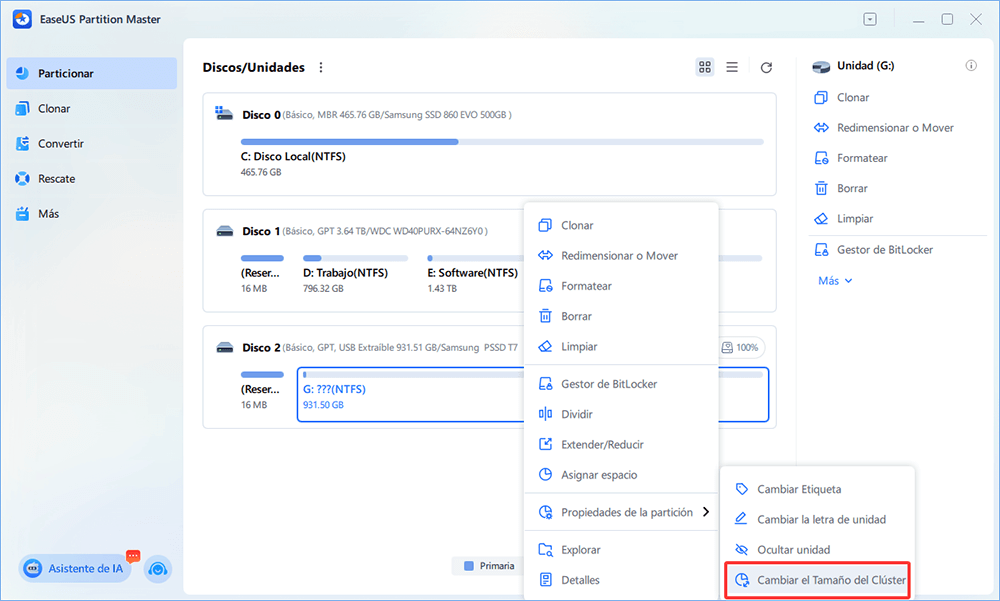Switch to grid view of disks
This screenshot has height=601, width=1000.
pos(705,67)
